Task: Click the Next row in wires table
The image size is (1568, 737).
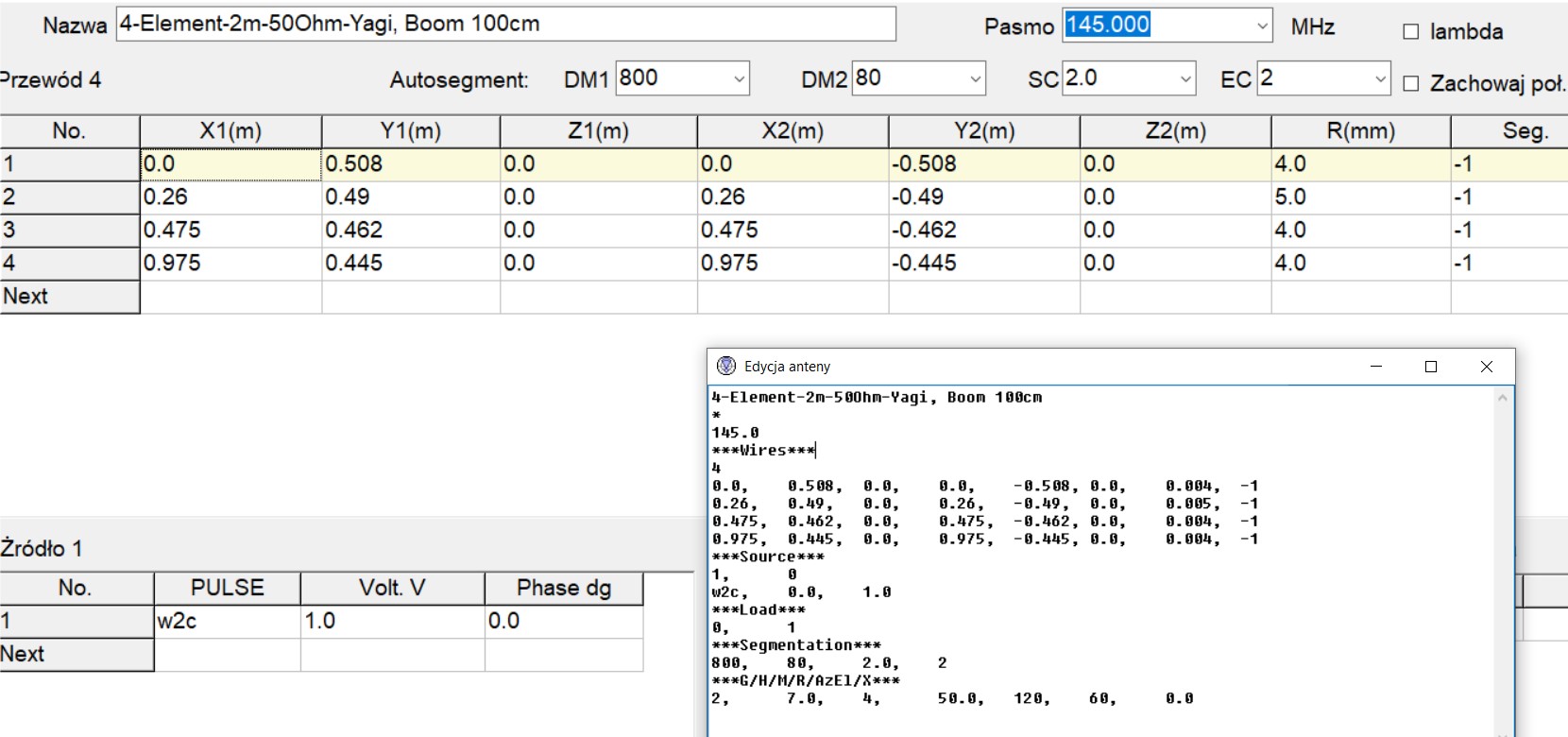Action: [x=69, y=297]
